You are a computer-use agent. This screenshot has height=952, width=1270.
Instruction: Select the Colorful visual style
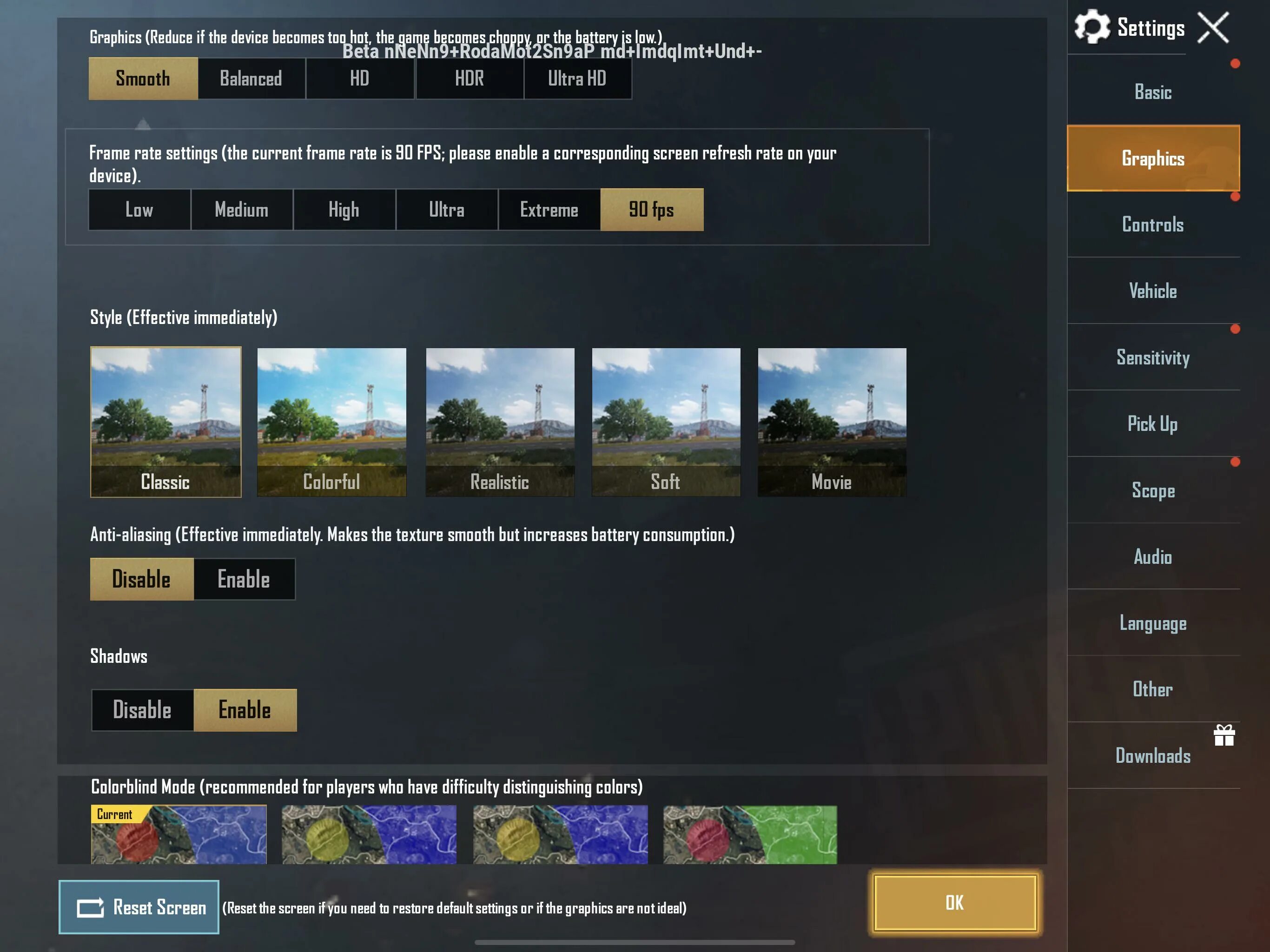[x=331, y=421]
